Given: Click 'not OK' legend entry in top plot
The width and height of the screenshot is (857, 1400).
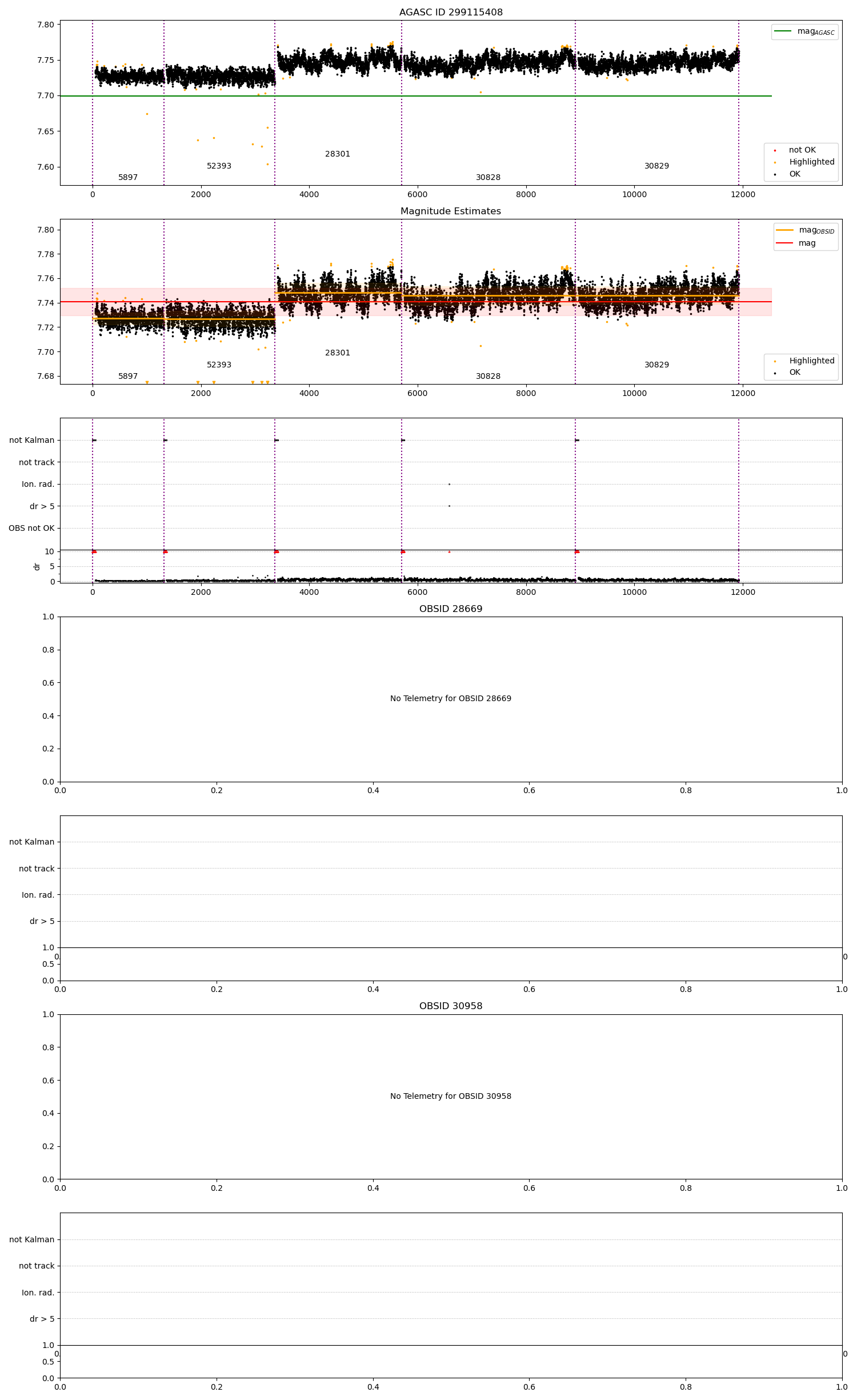Looking at the screenshot, I should pos(803,150).
